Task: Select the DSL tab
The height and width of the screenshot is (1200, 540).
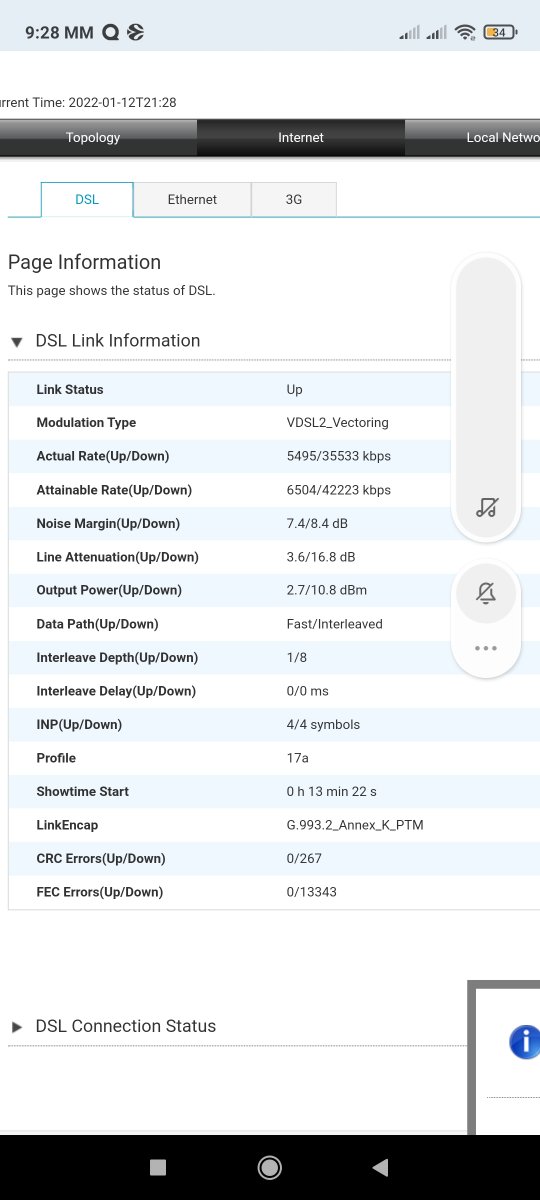Action: click(87, 199)
